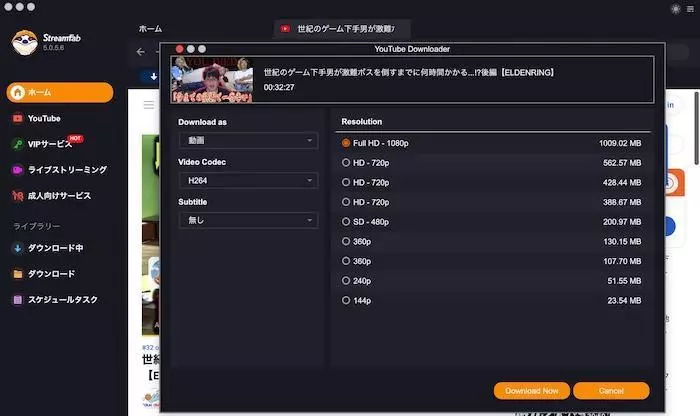This screenshot has width=700, height=416.
Task: Close the YouTube Downloader dialog
Action: click(x=179, y=49)
